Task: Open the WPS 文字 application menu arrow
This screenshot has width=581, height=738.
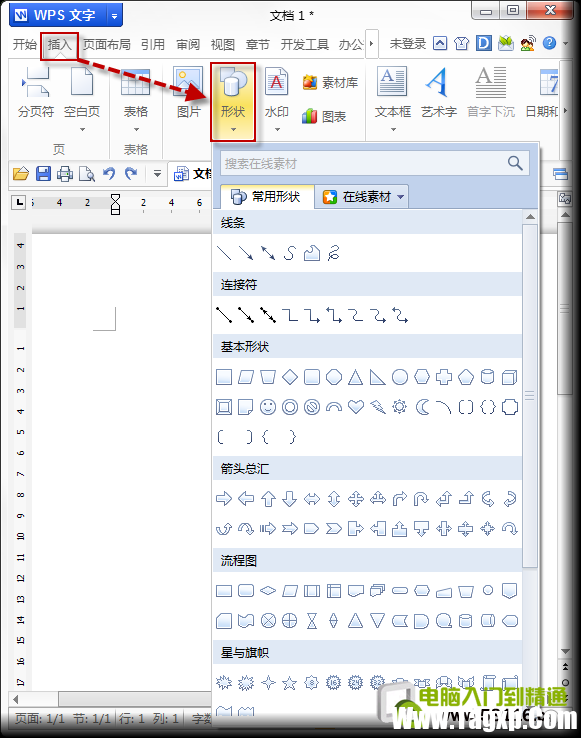Action: pyautogui.click(x=114, y=16)
